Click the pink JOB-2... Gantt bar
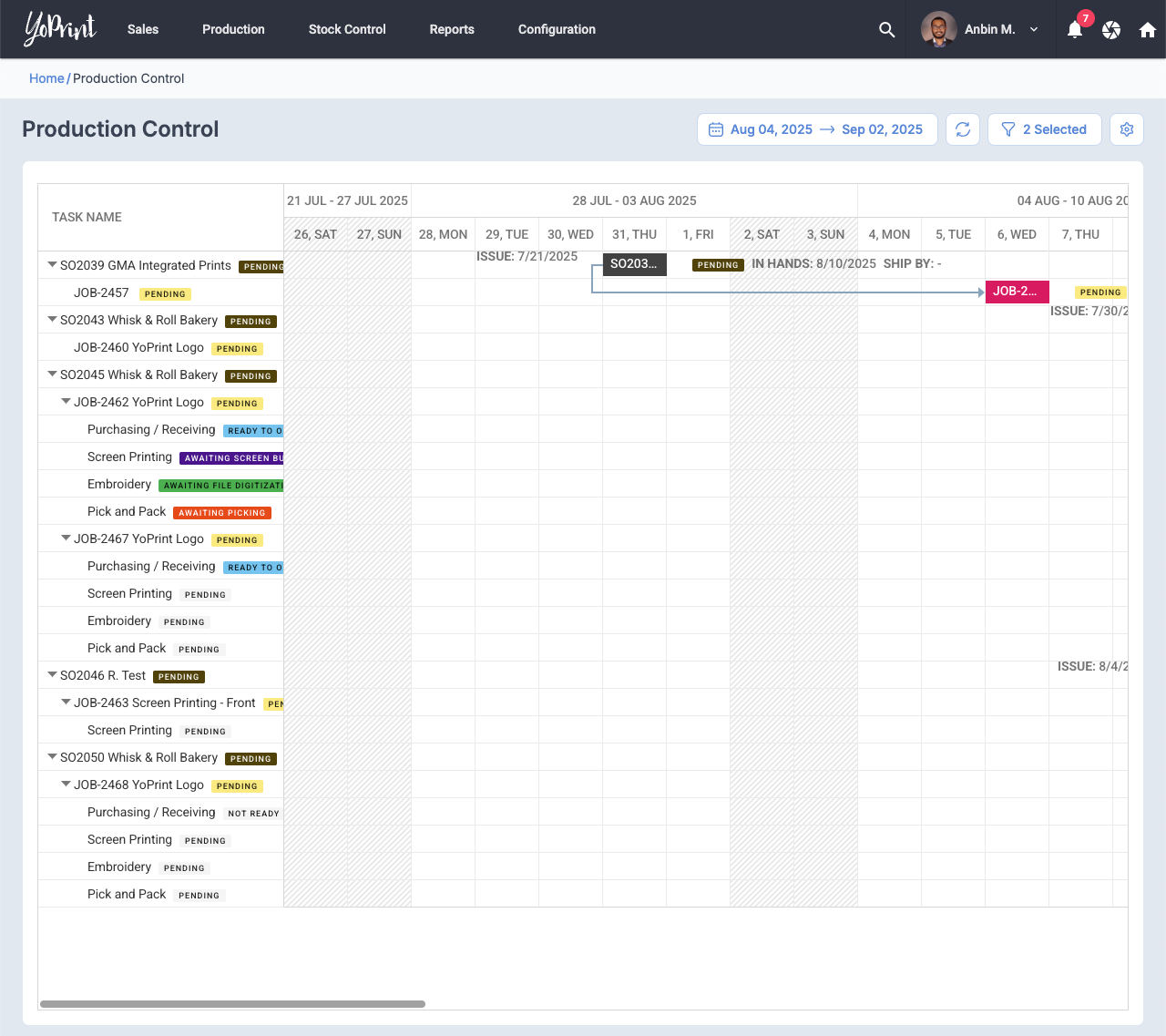This screenshot has height=1036, width=1166. tap(1017, 292)
